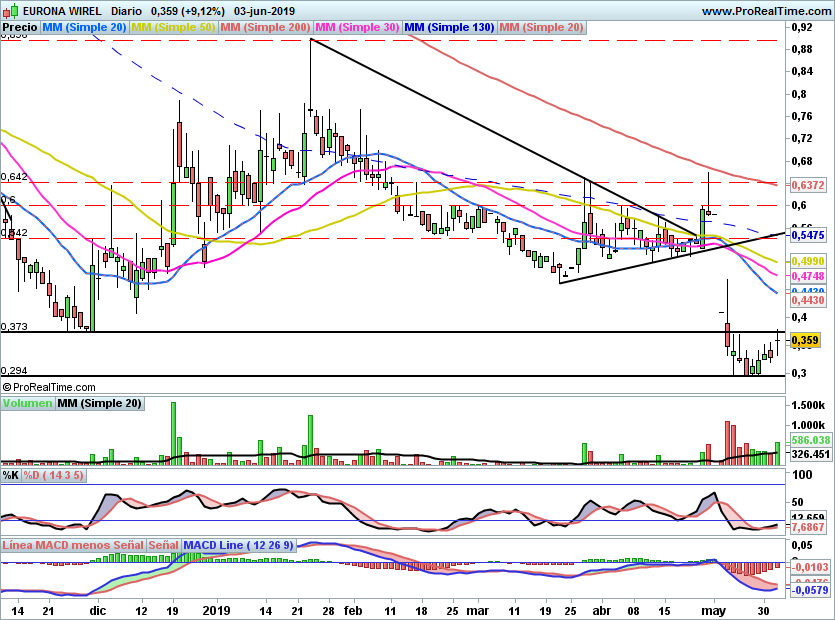835x620 pixels.
Task: Open the blue MM (Simple 20) label
Action: pyautogui.click(x=84, y=27)
